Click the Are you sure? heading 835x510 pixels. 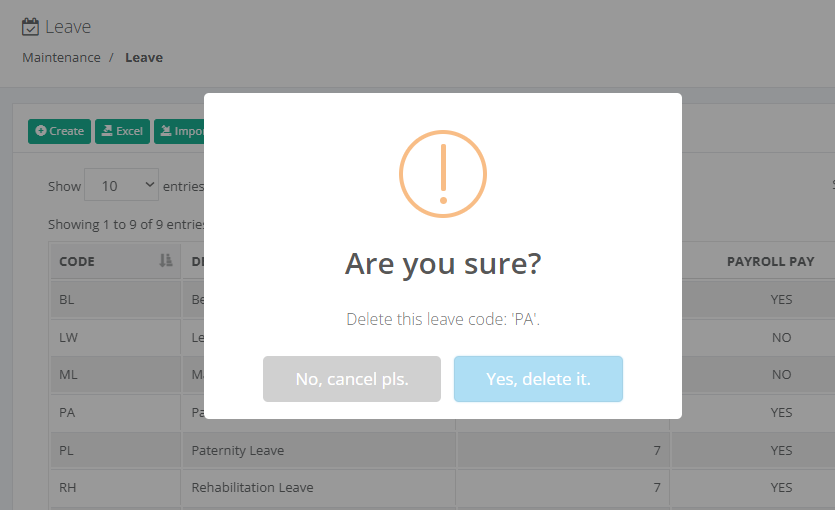[443, 264]
